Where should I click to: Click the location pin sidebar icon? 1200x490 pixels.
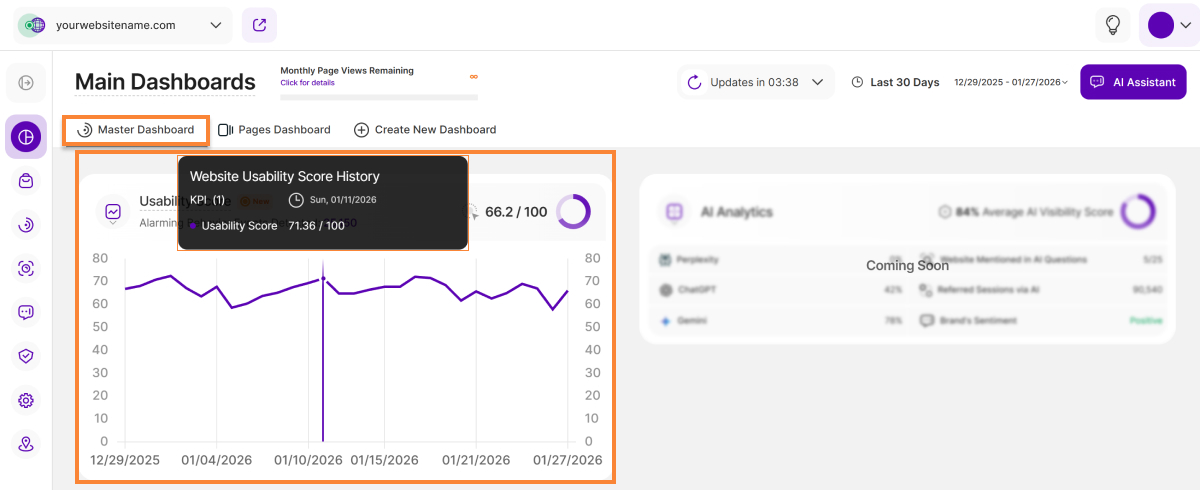26,443
